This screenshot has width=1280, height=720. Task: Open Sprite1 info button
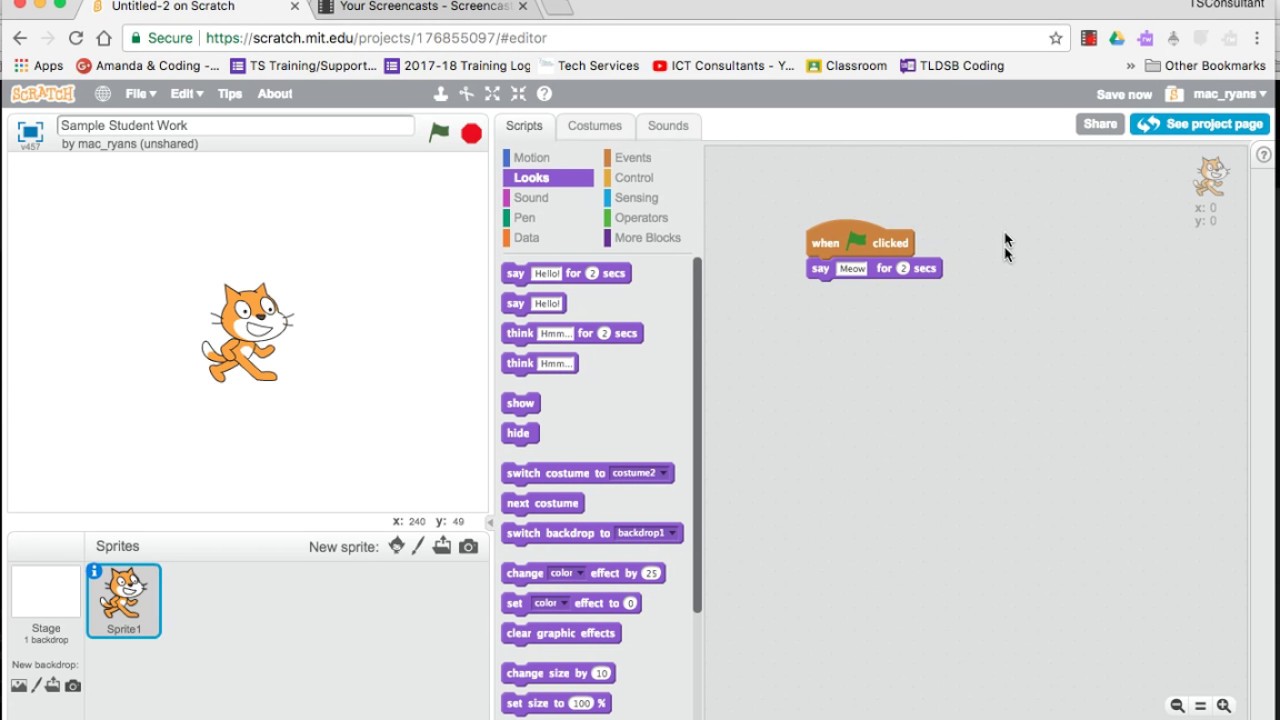(x=94, y=572)
